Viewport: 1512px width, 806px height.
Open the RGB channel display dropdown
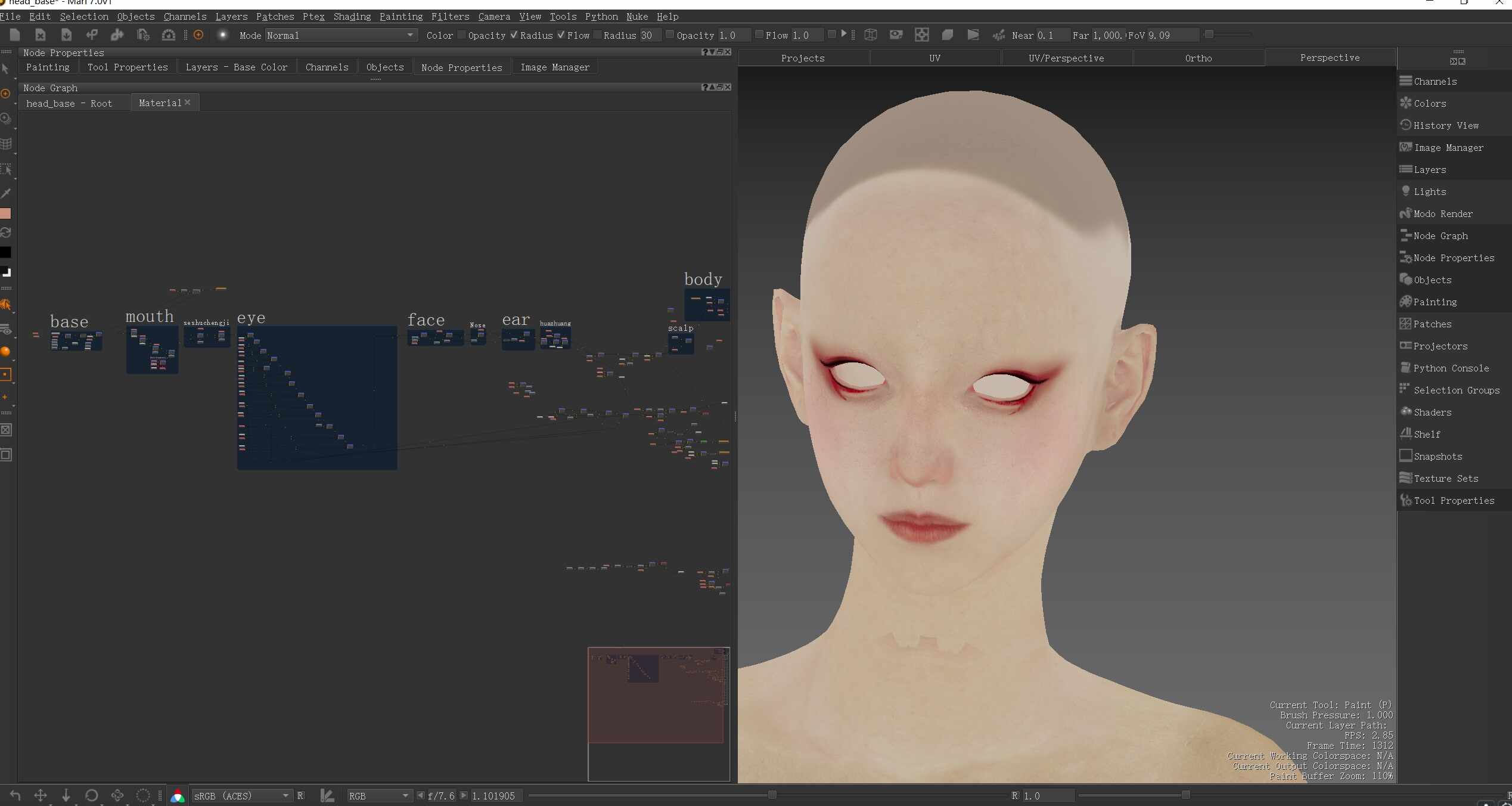click(x=379, y=796)
